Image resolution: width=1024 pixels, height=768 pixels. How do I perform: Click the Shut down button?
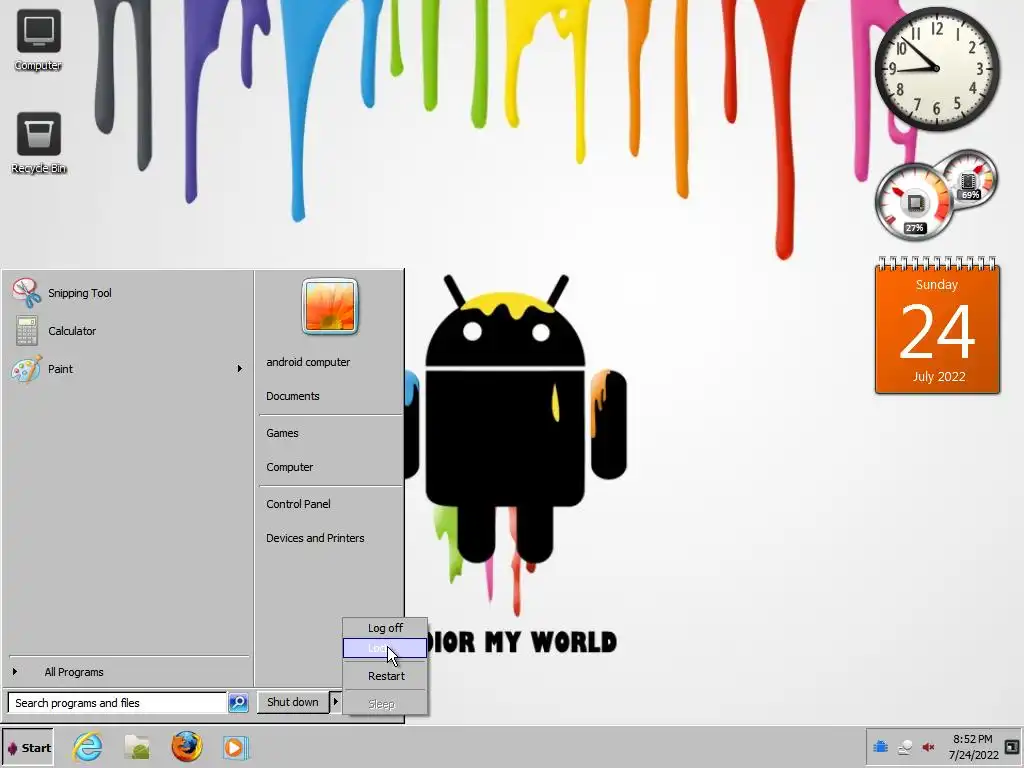point(293,702)
